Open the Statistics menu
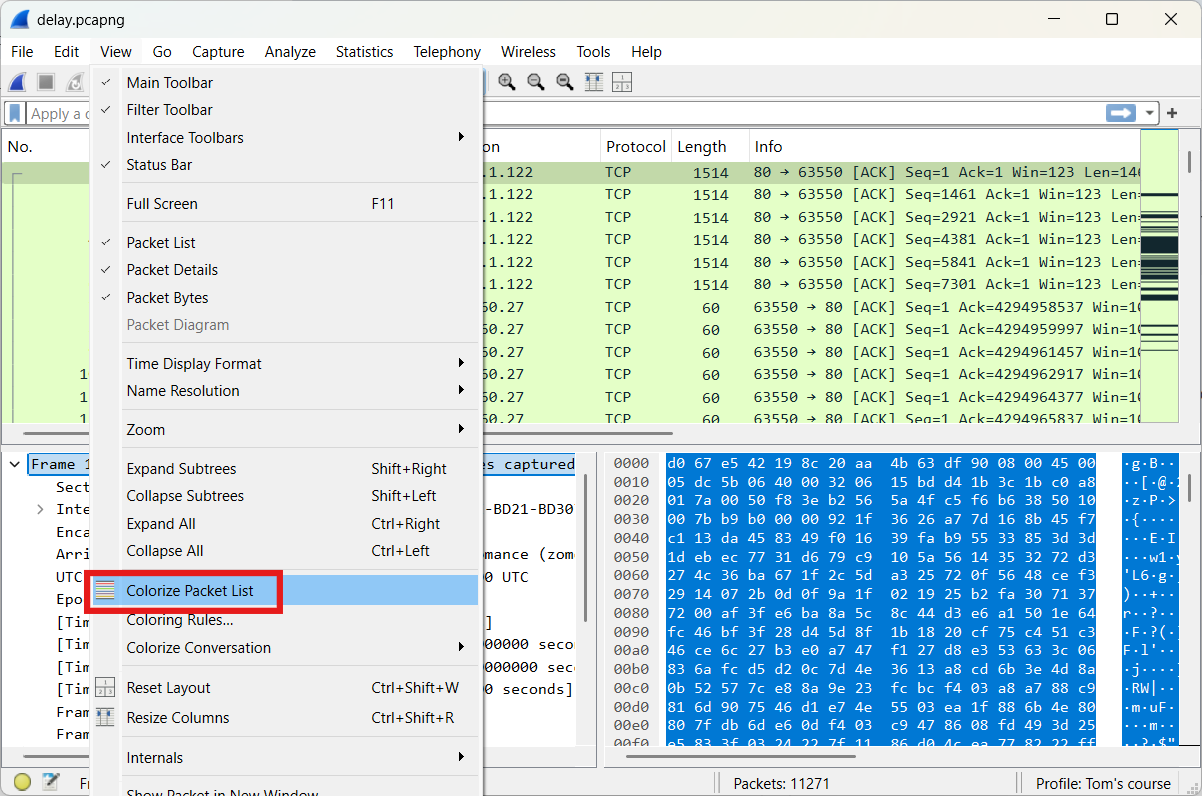 click(364, 52)
